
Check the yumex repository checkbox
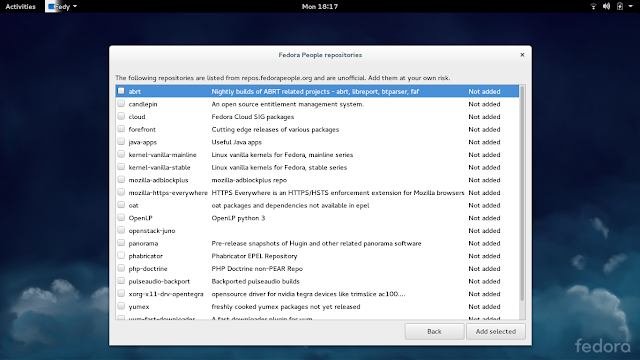tap(121, 306)
